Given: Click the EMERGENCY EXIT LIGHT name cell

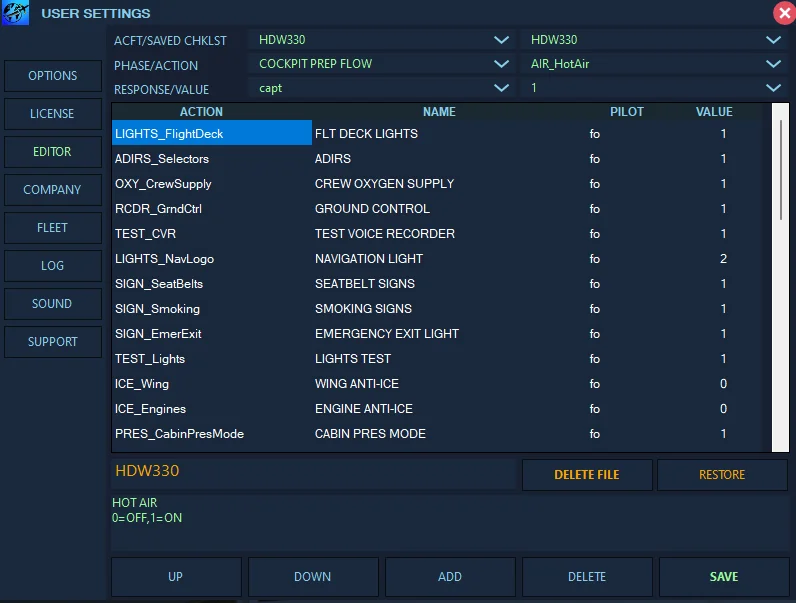Looking at the screenshot, I should [387, 333].
